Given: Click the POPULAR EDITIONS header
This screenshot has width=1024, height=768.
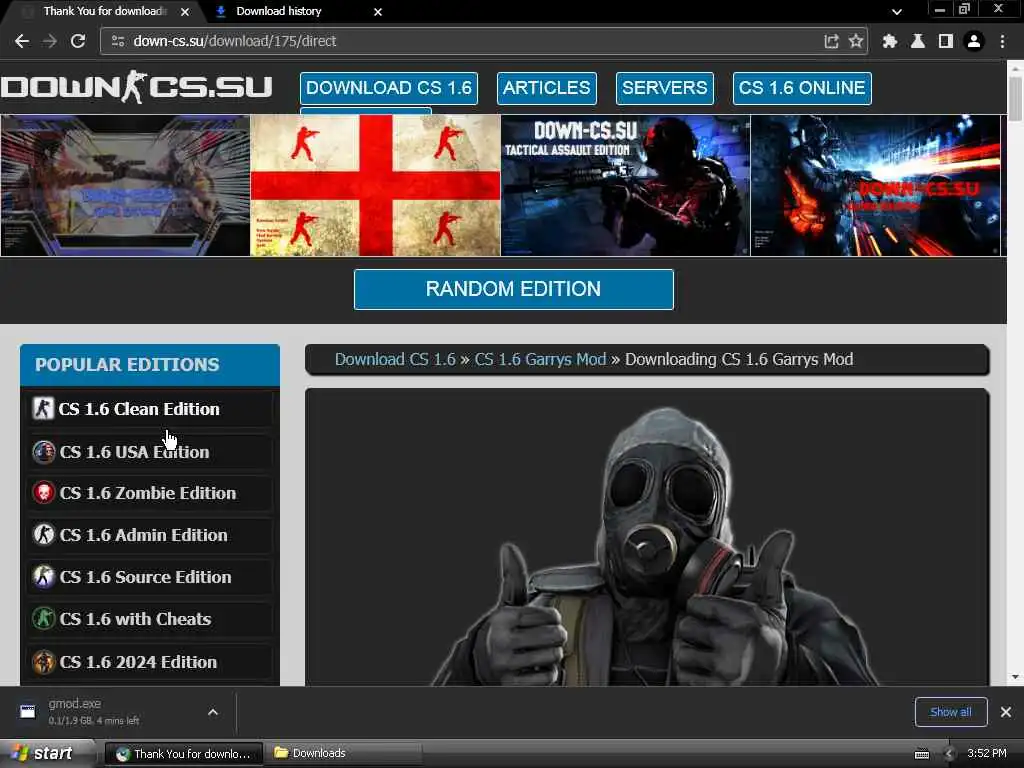Looking at the screenshot, I should click(x=150, y=364).
